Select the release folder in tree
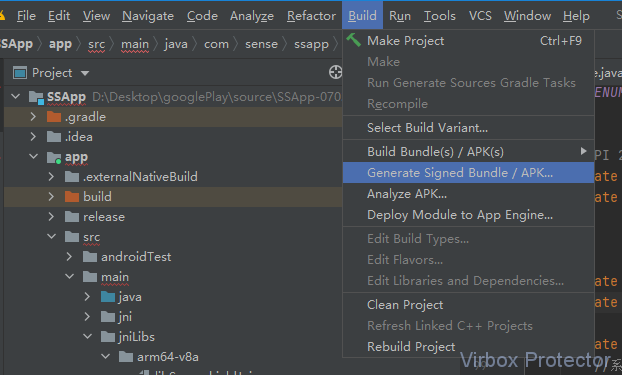The width and height of the screenshot is (622, 375). pos(104,217)
